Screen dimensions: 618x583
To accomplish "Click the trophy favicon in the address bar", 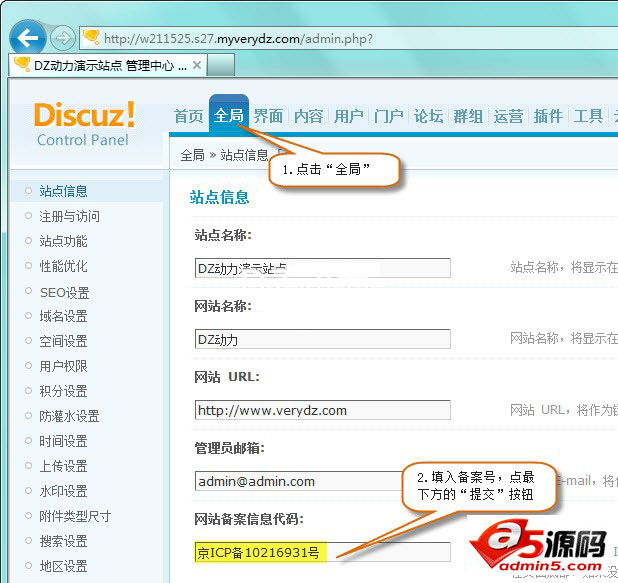I will point(91,37).
